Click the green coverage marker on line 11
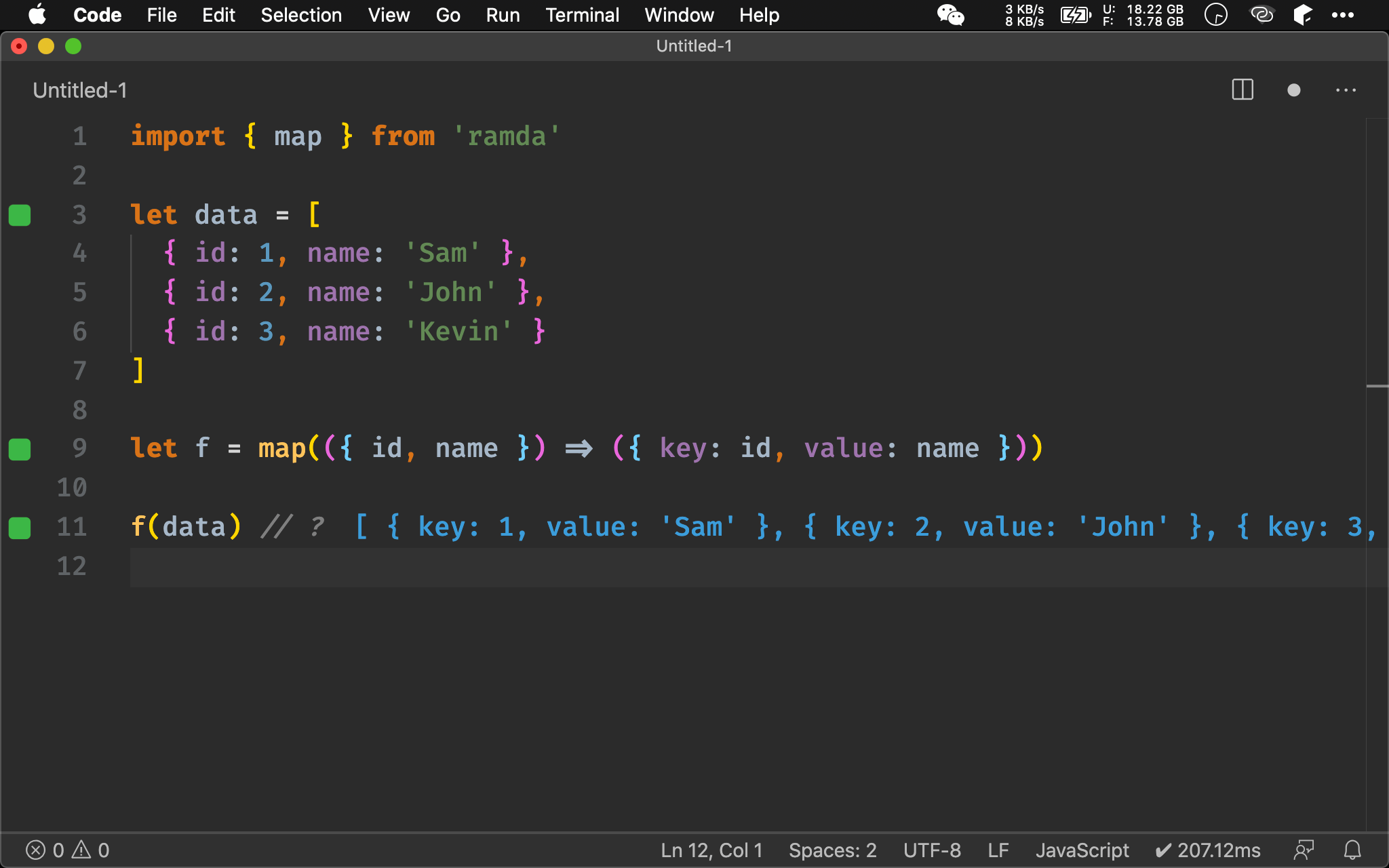This screenshot has height=868, width=1389. coord(20,528)
